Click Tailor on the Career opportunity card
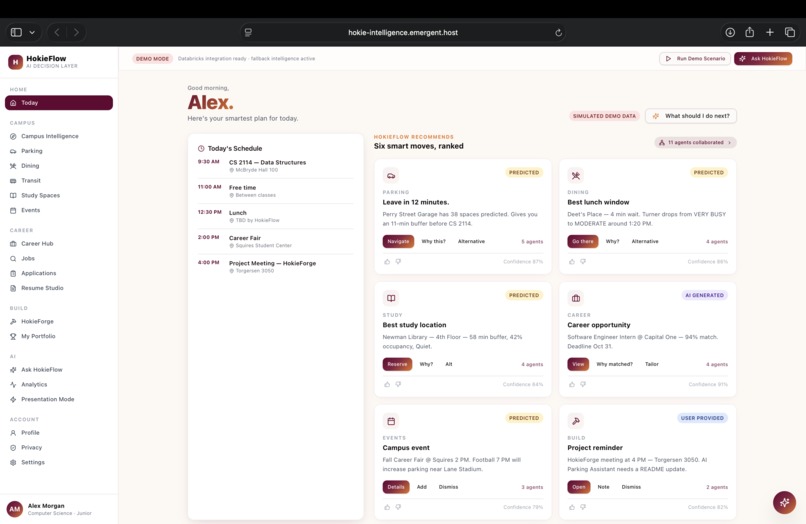 click(x=652, y=364)
